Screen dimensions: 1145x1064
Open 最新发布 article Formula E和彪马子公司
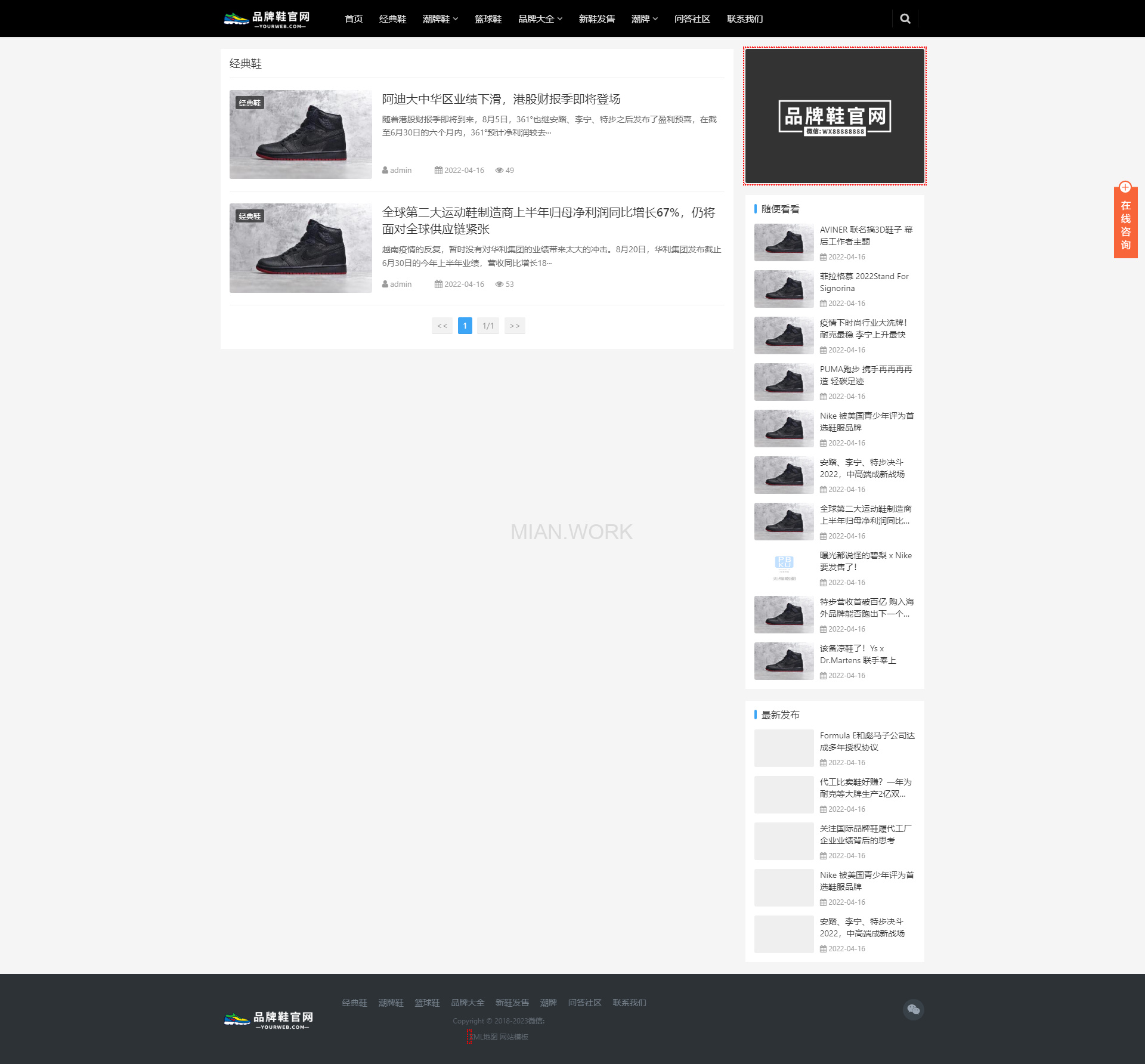tap(867, 741)
